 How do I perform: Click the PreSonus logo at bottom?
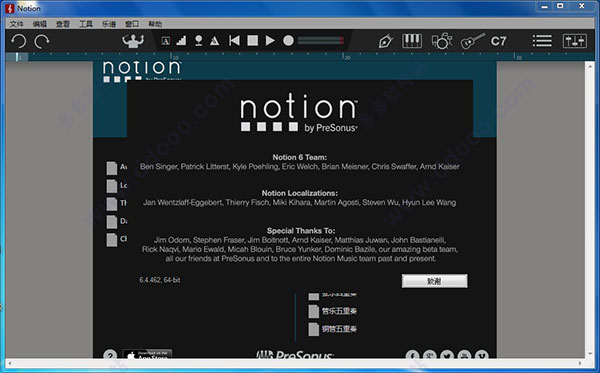pos(295,355)
